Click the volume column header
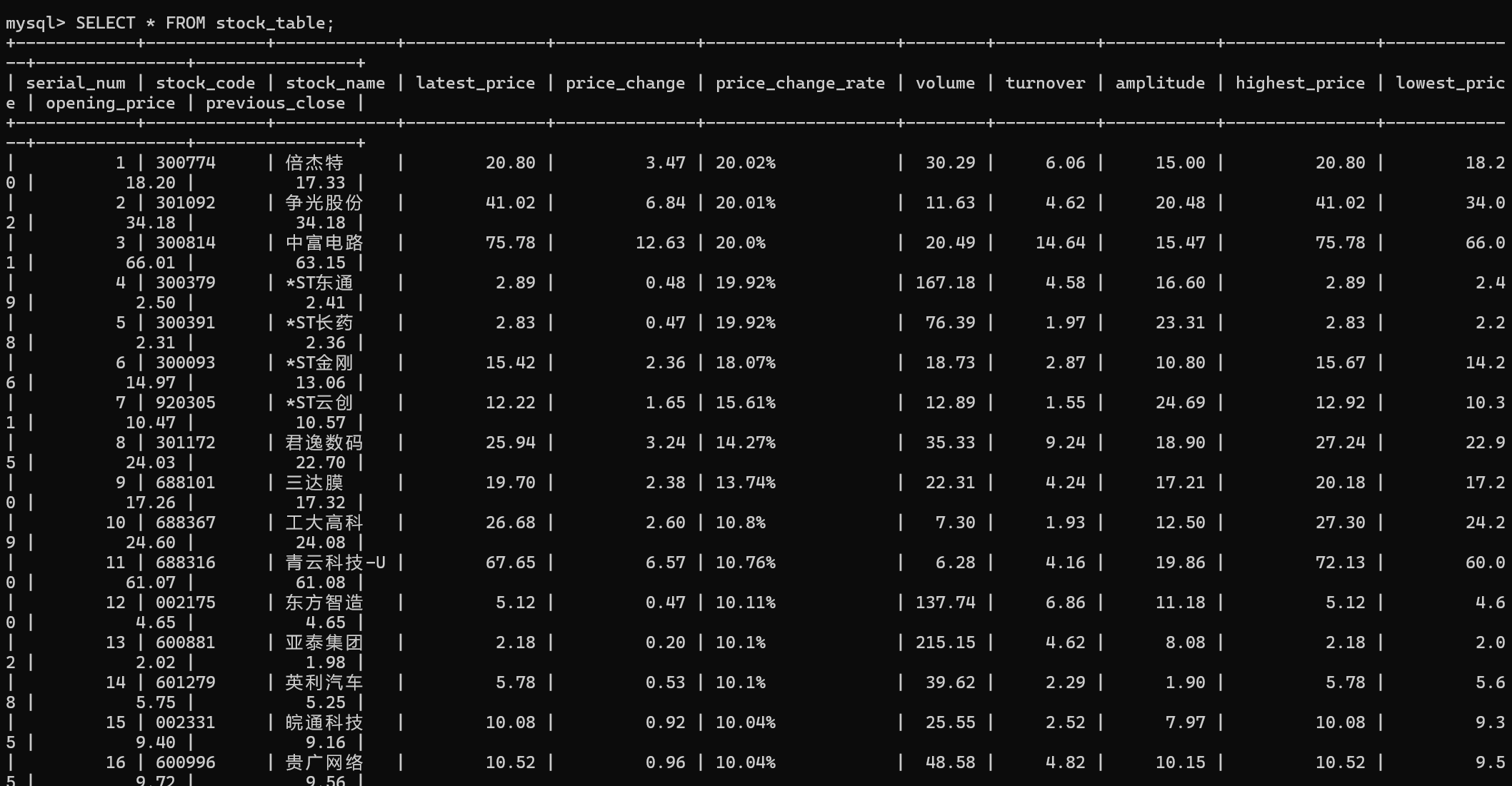This screenshot has height=786, width=1512. click(945, 83)
